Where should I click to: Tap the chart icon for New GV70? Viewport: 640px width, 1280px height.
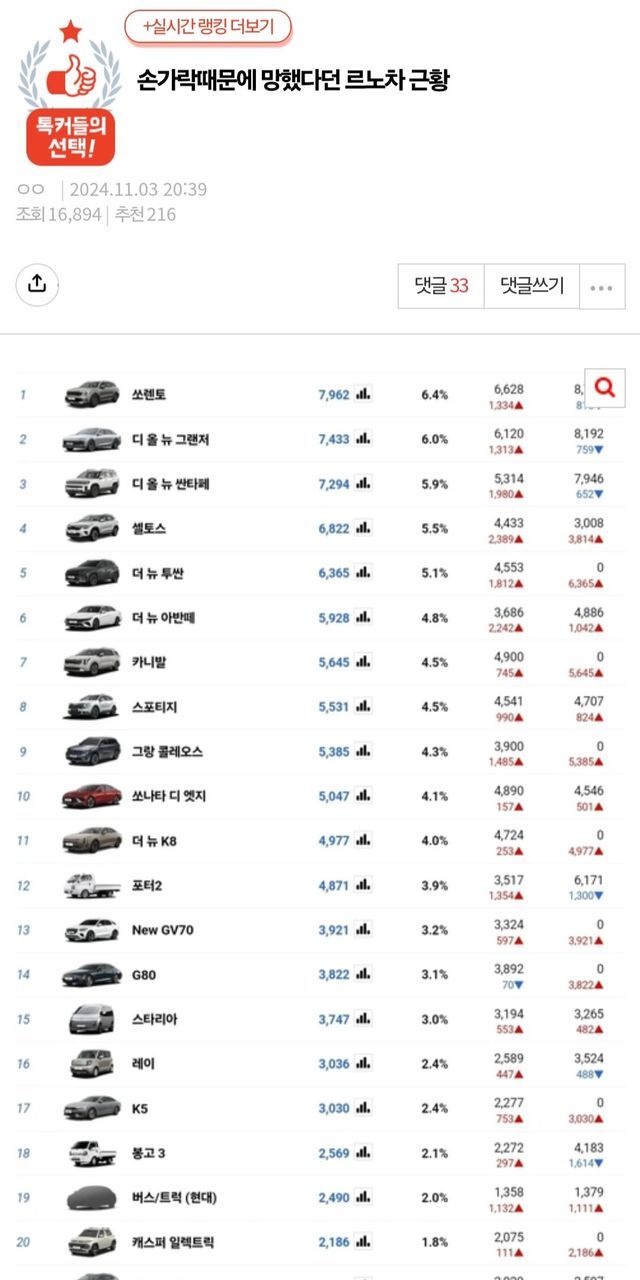(362, 930)
